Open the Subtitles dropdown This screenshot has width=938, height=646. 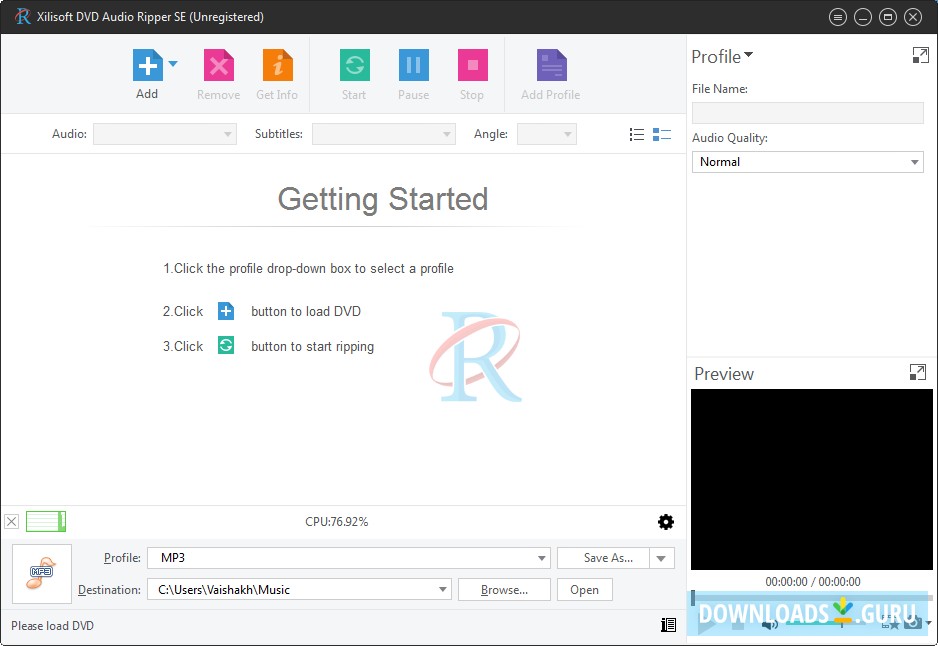coord(383,134)
